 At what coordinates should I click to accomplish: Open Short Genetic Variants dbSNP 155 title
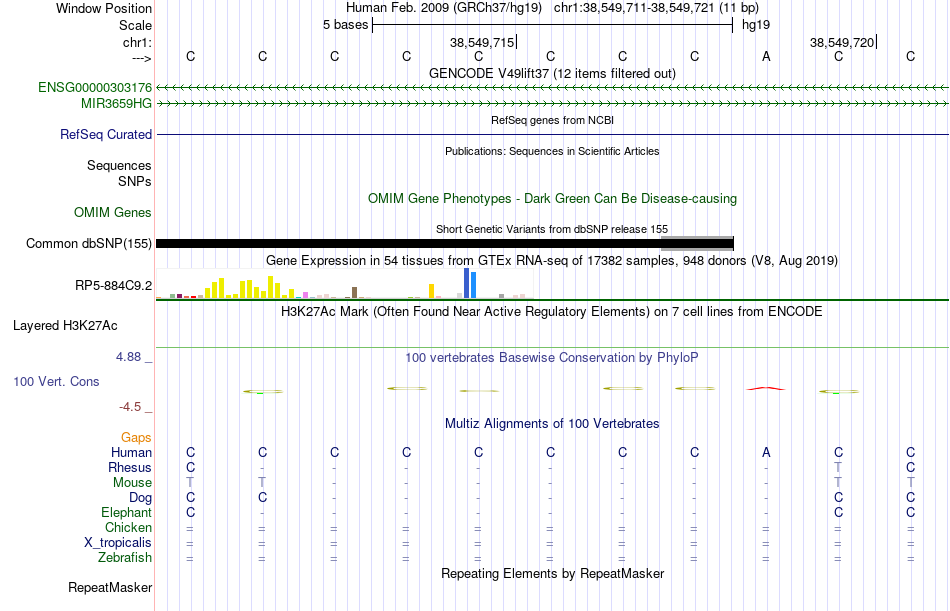(x=552, y=229)
